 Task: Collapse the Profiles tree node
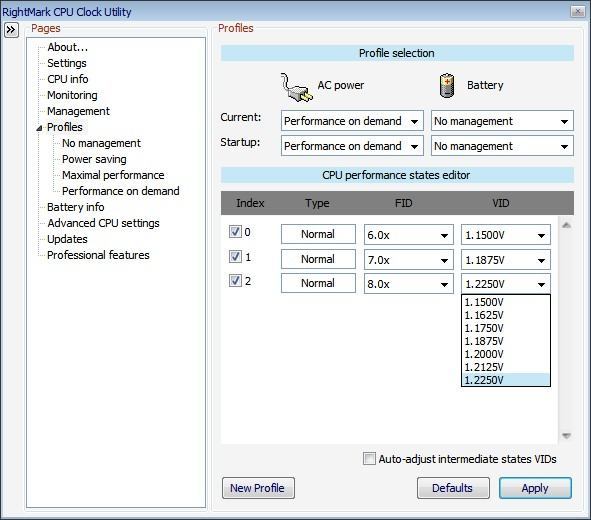pyautogui.click(x=39, y=128)
